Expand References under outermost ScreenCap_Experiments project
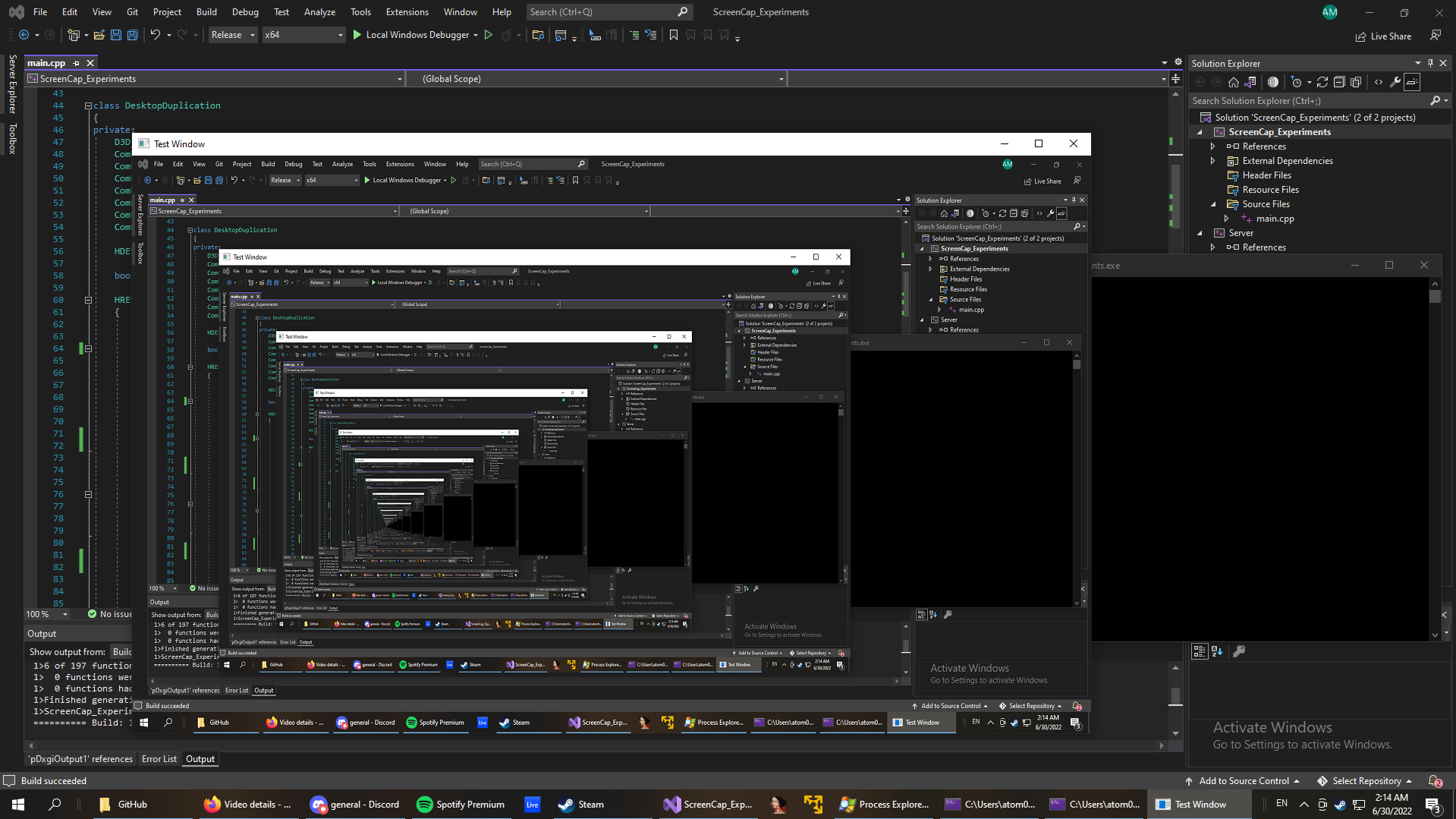This screenshot has height=819, width=1456. click(x=1212, y=146)
